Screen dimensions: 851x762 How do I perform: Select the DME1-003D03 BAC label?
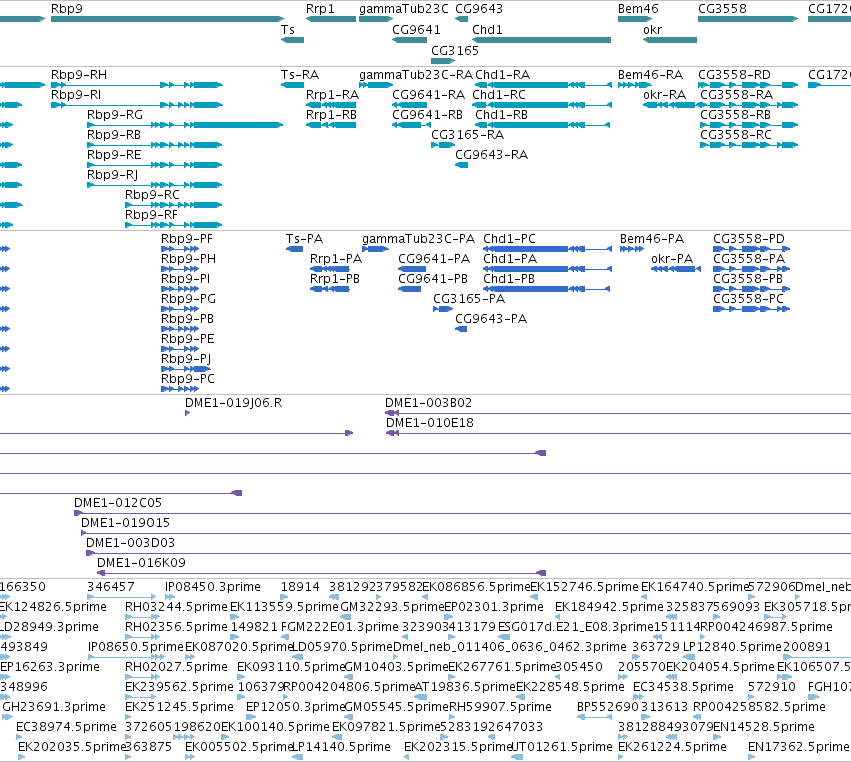130,542
